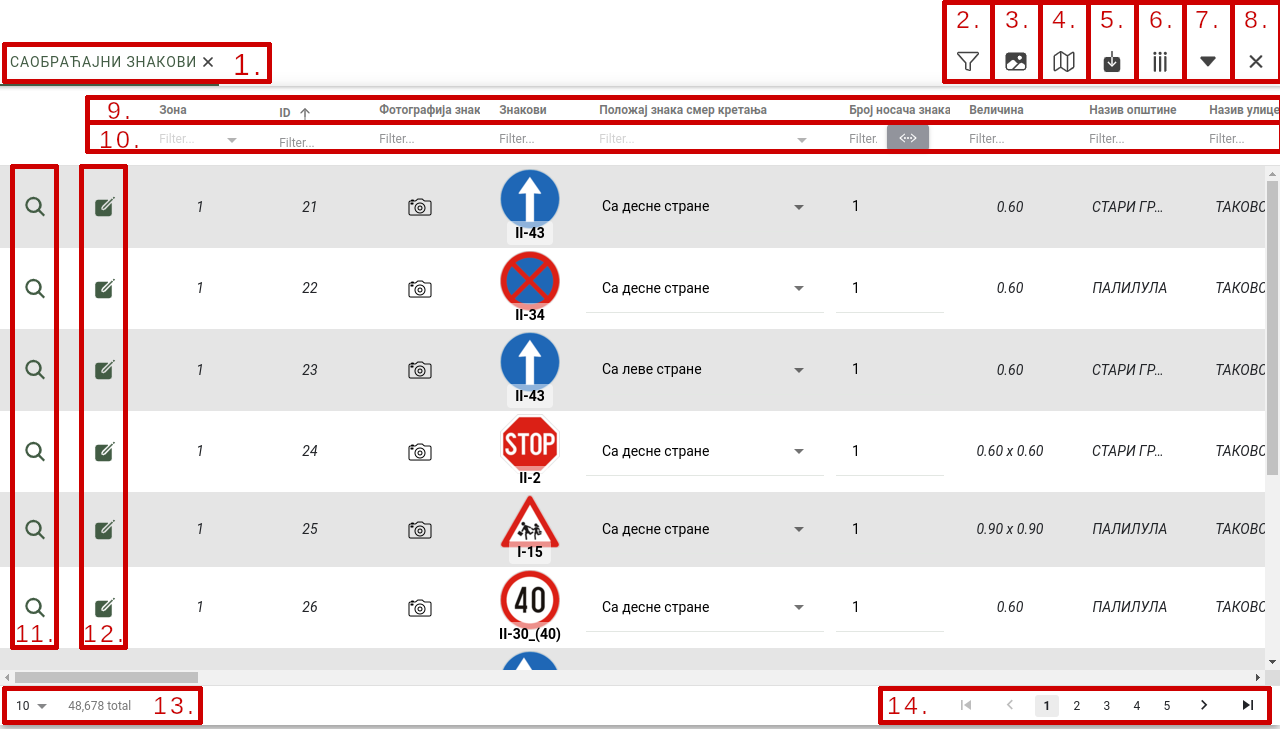Click the I-15 children warning sign thumbnail

[x=530, y=524]
